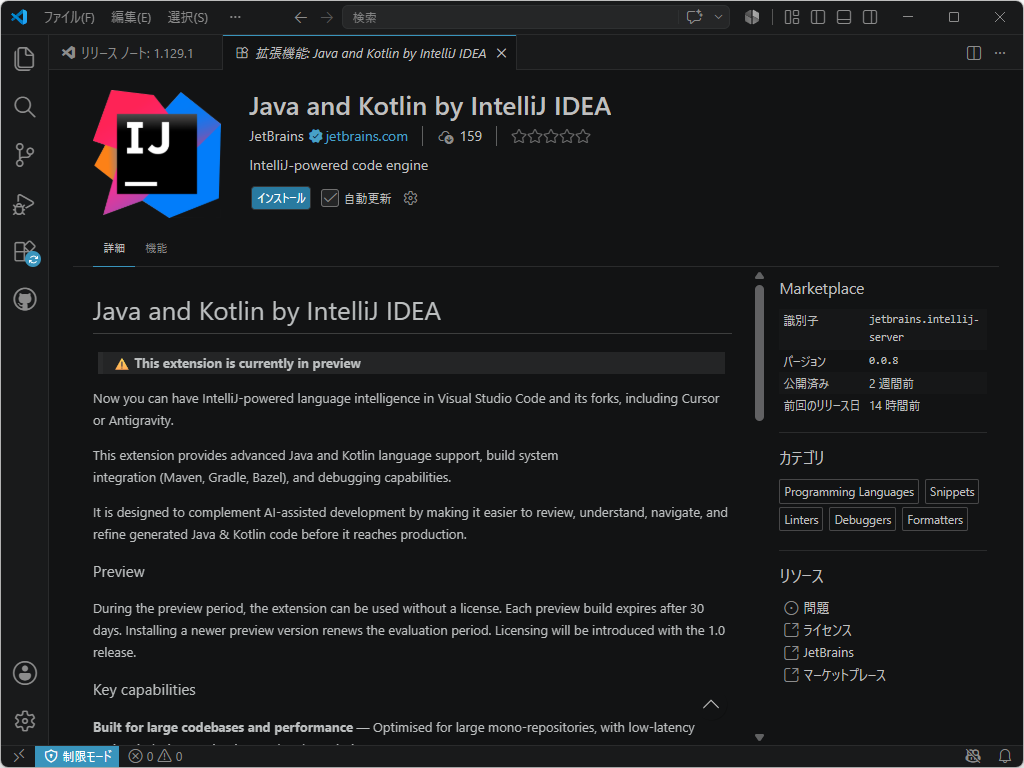Select the Formatters category

(935, 520)
